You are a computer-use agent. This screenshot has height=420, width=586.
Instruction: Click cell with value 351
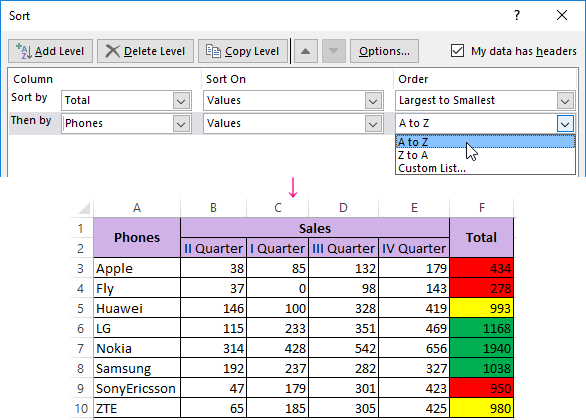343,328
